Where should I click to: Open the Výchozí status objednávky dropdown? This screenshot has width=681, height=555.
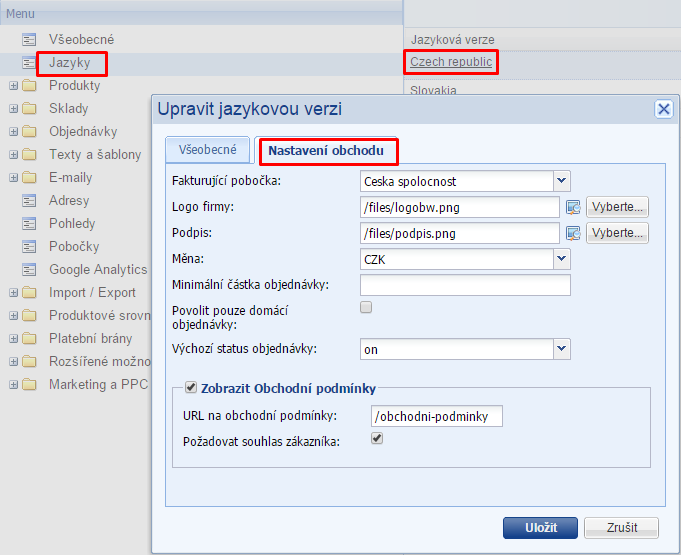(x=562, y=349)
